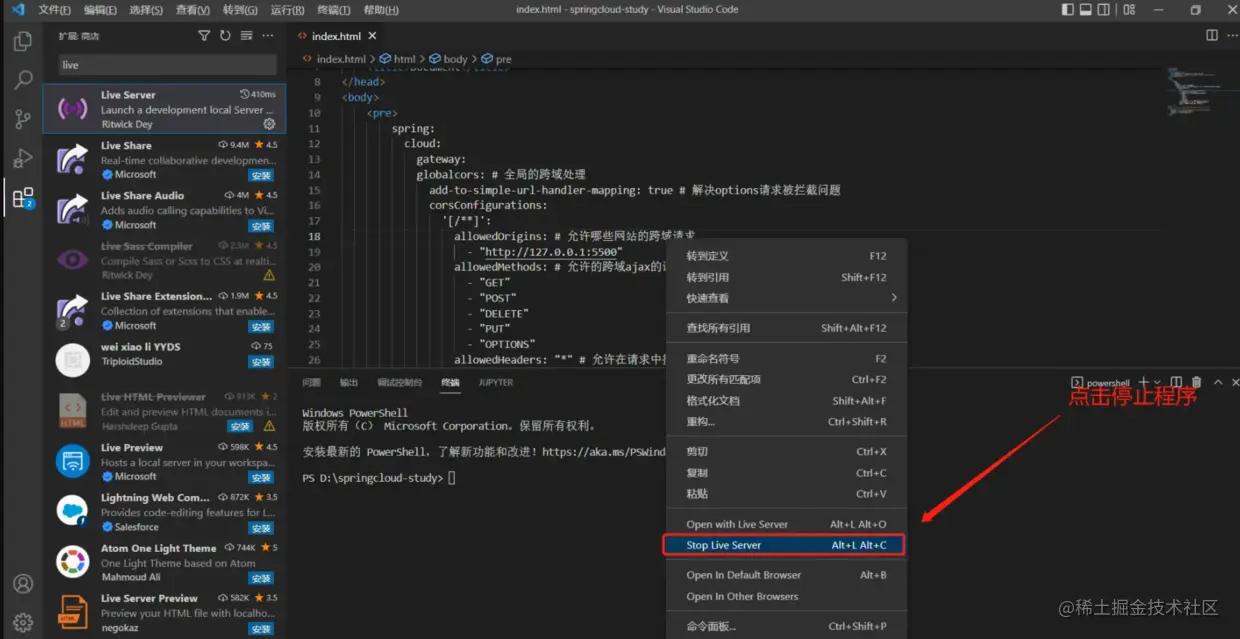Clear extension search results icon
Image resolution: width=1240 pixels, height=639 pixels.
click(246, 35)
